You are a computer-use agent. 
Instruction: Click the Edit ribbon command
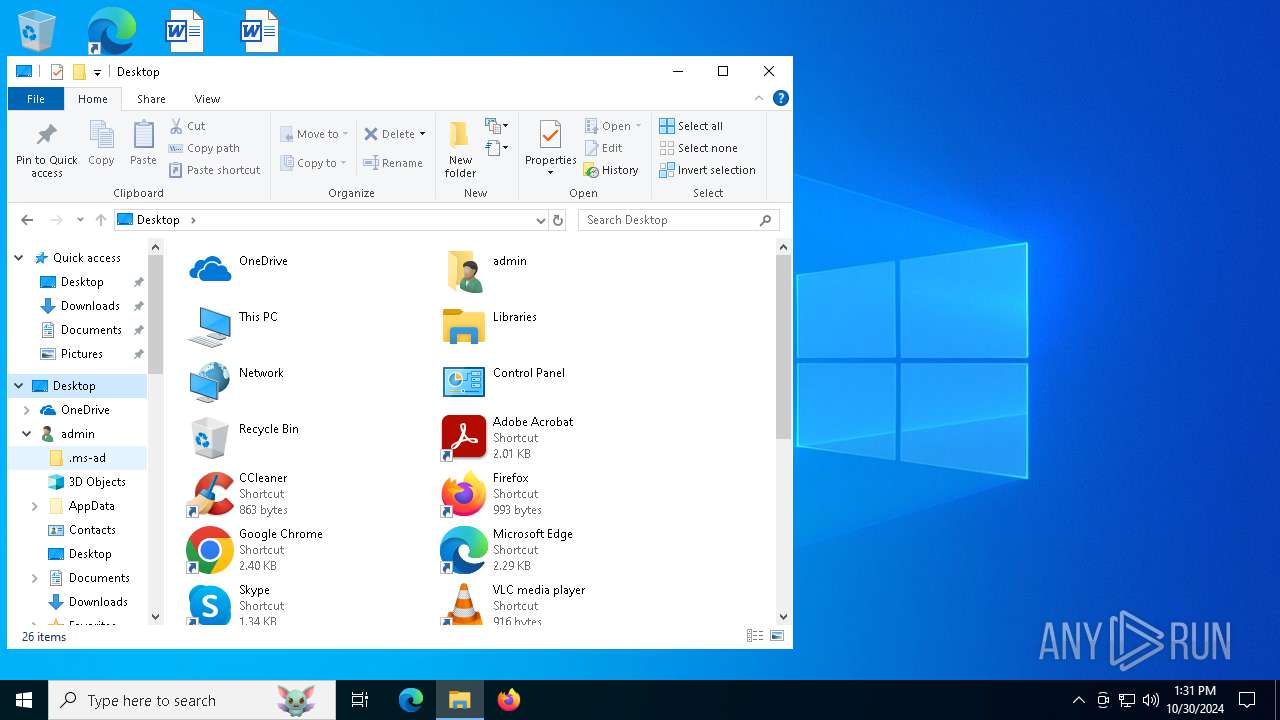point(604,148)
